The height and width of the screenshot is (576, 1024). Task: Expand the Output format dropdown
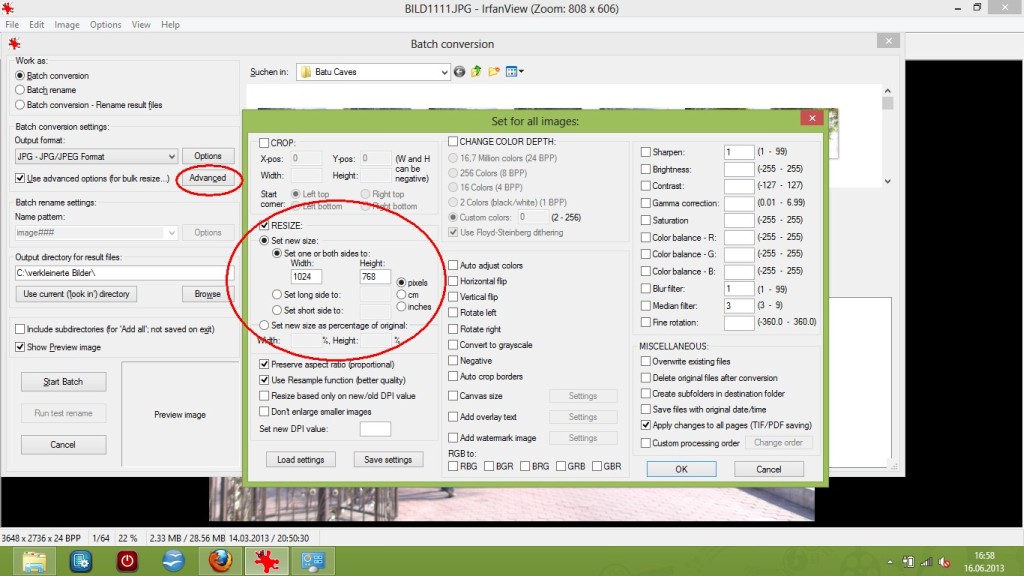pyautogui.click(x=171, y=157)
